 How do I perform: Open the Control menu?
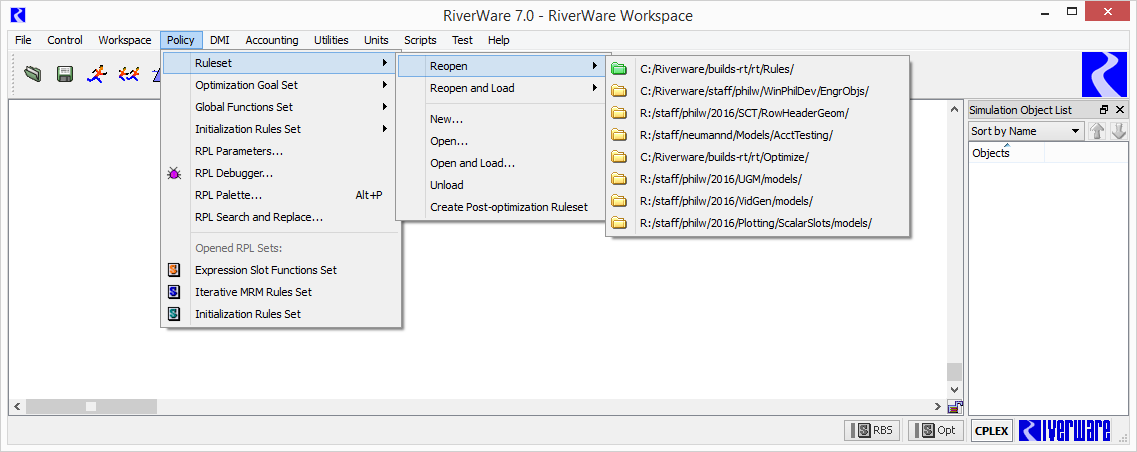(x=65, y=40)
